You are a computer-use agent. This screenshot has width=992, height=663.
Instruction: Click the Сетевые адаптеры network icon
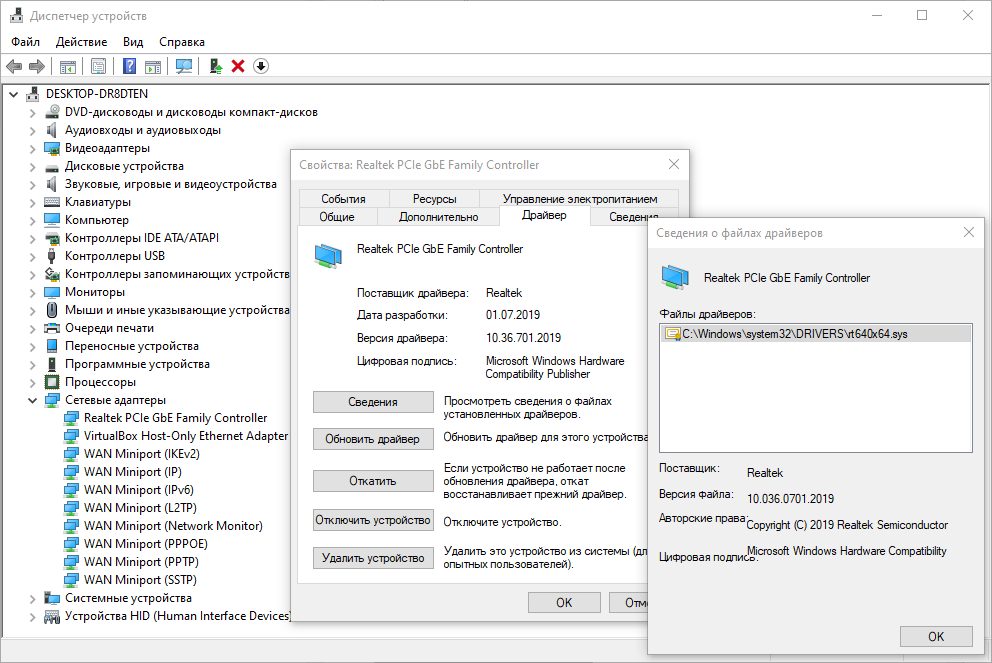52,400
